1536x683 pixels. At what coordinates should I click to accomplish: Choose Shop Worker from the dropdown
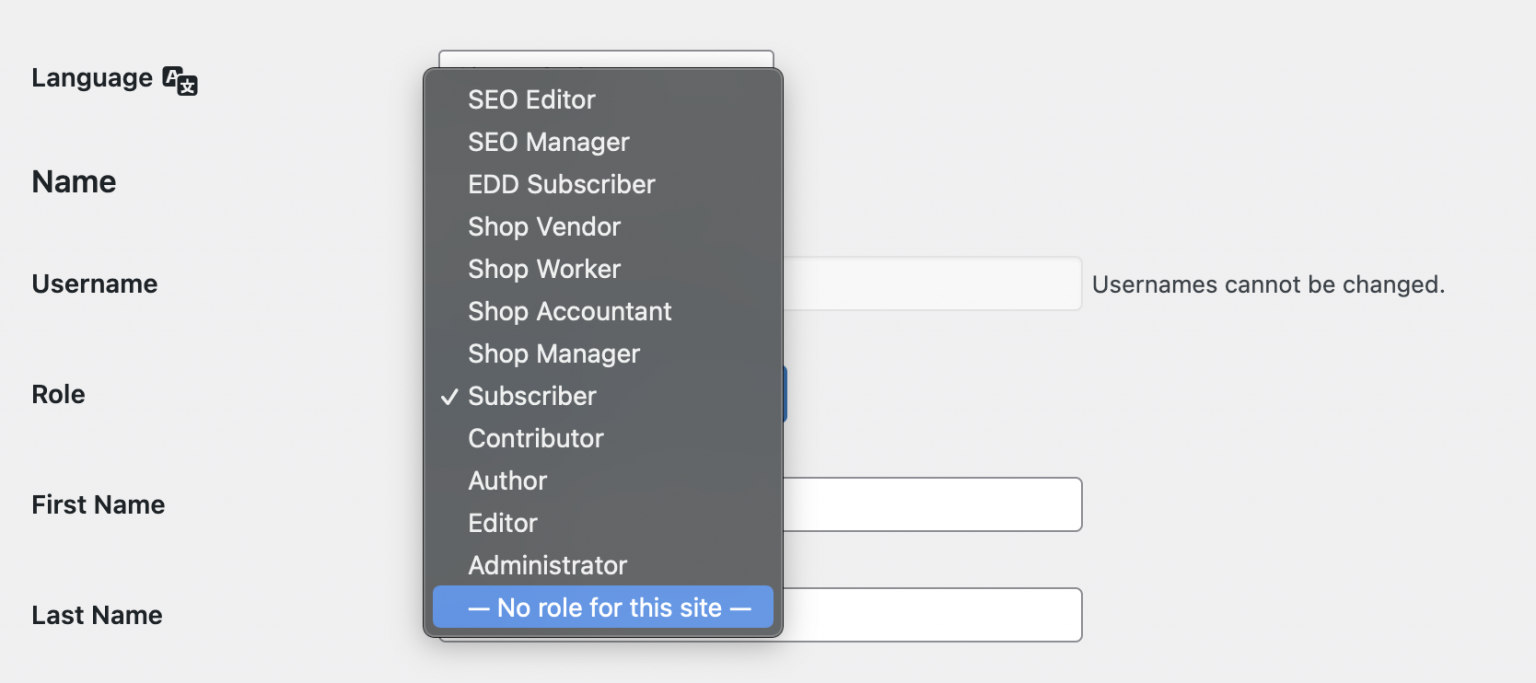pyautogui.click(x=544, y=268)
